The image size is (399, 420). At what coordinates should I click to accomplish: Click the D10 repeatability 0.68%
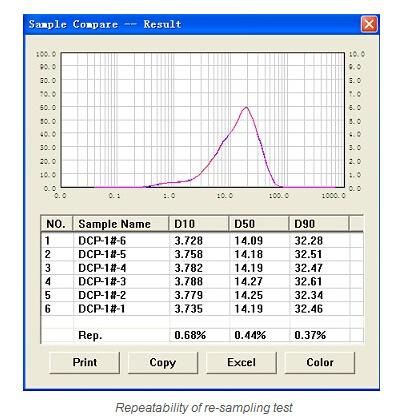click(190, 335)
